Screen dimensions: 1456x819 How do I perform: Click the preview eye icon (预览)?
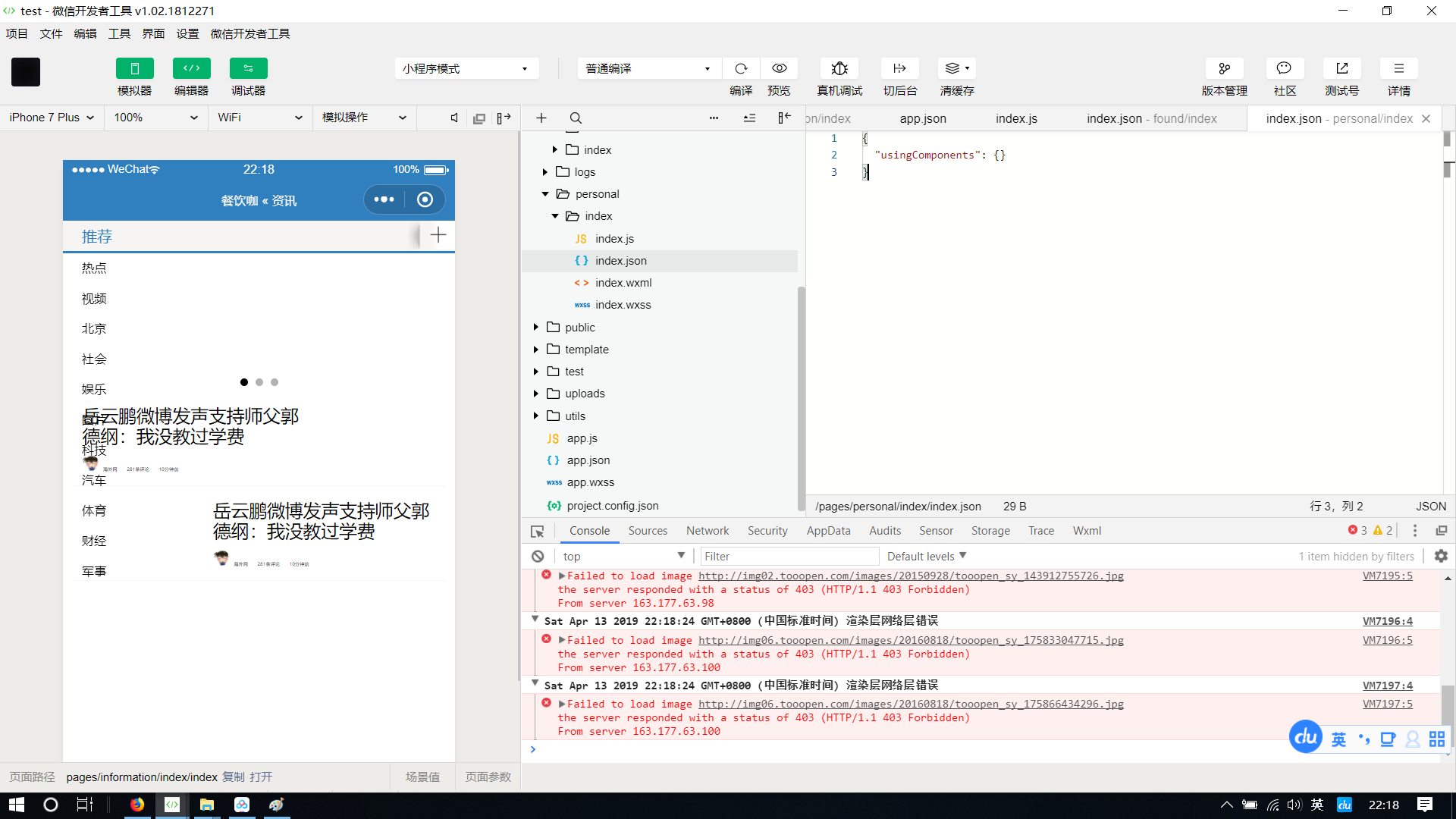tap(779, 69)
